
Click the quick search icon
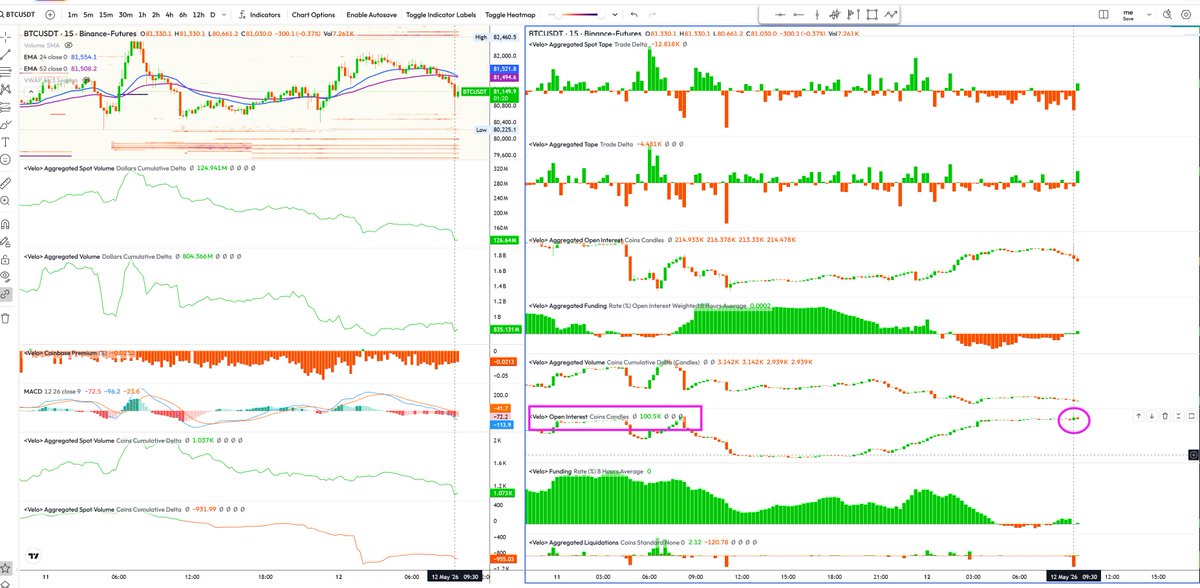click(x=1168, y=15)
